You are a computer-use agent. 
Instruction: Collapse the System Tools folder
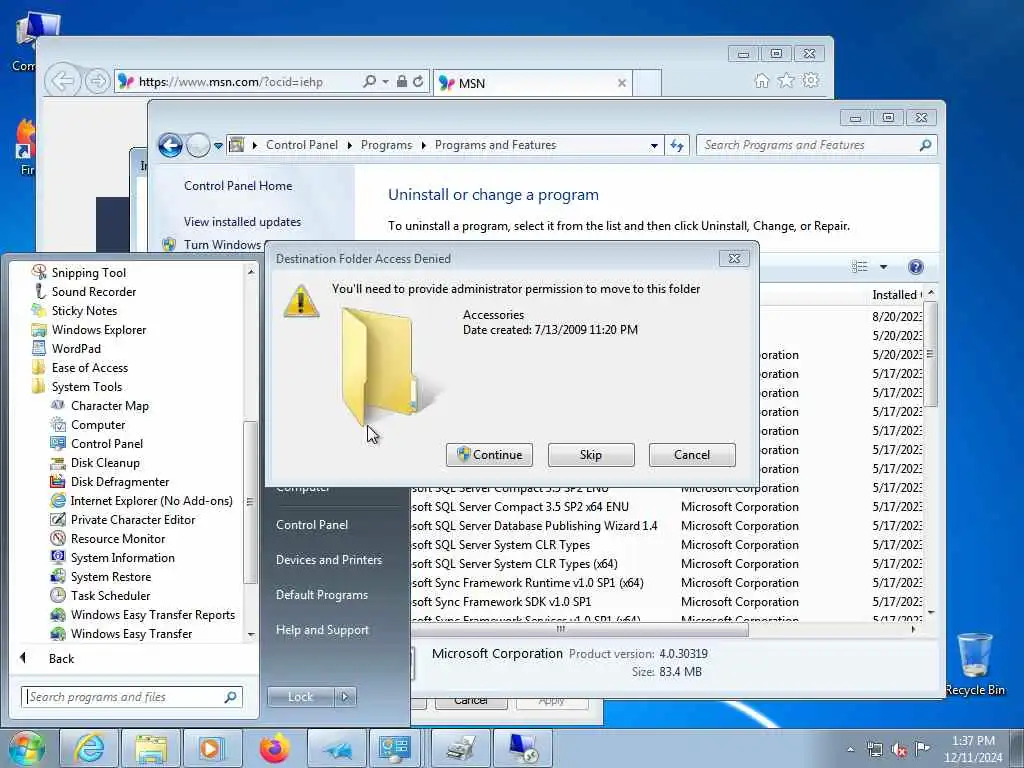coord(86,386)
